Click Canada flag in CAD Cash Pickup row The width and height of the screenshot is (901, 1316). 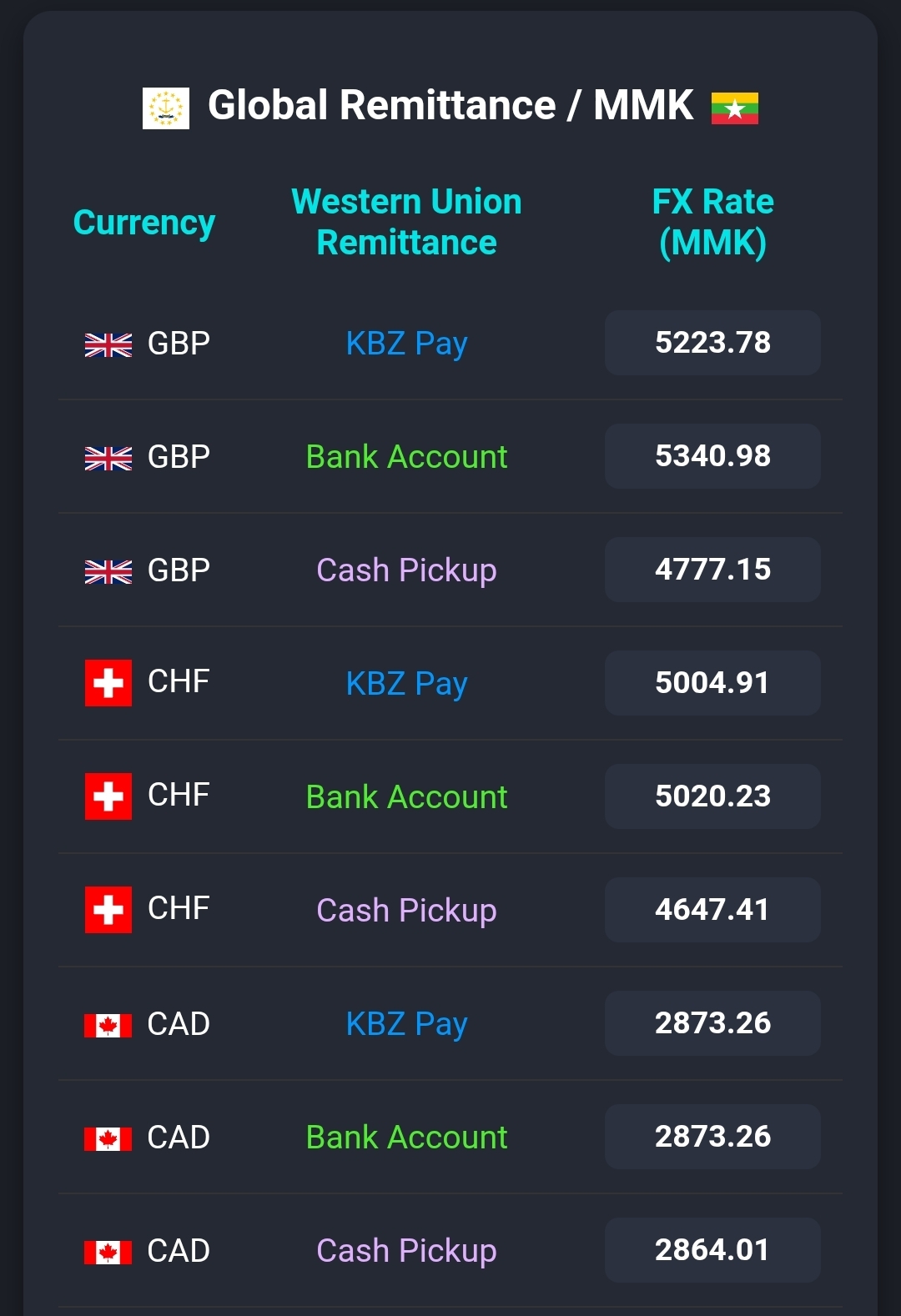(x=108, y=1252)
